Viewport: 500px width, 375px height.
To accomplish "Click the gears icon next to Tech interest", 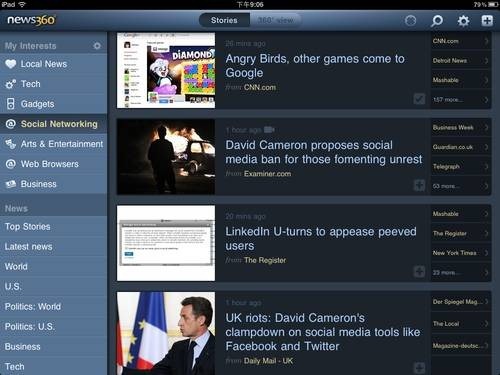I will pyautogui.click(x=10, y=84).
